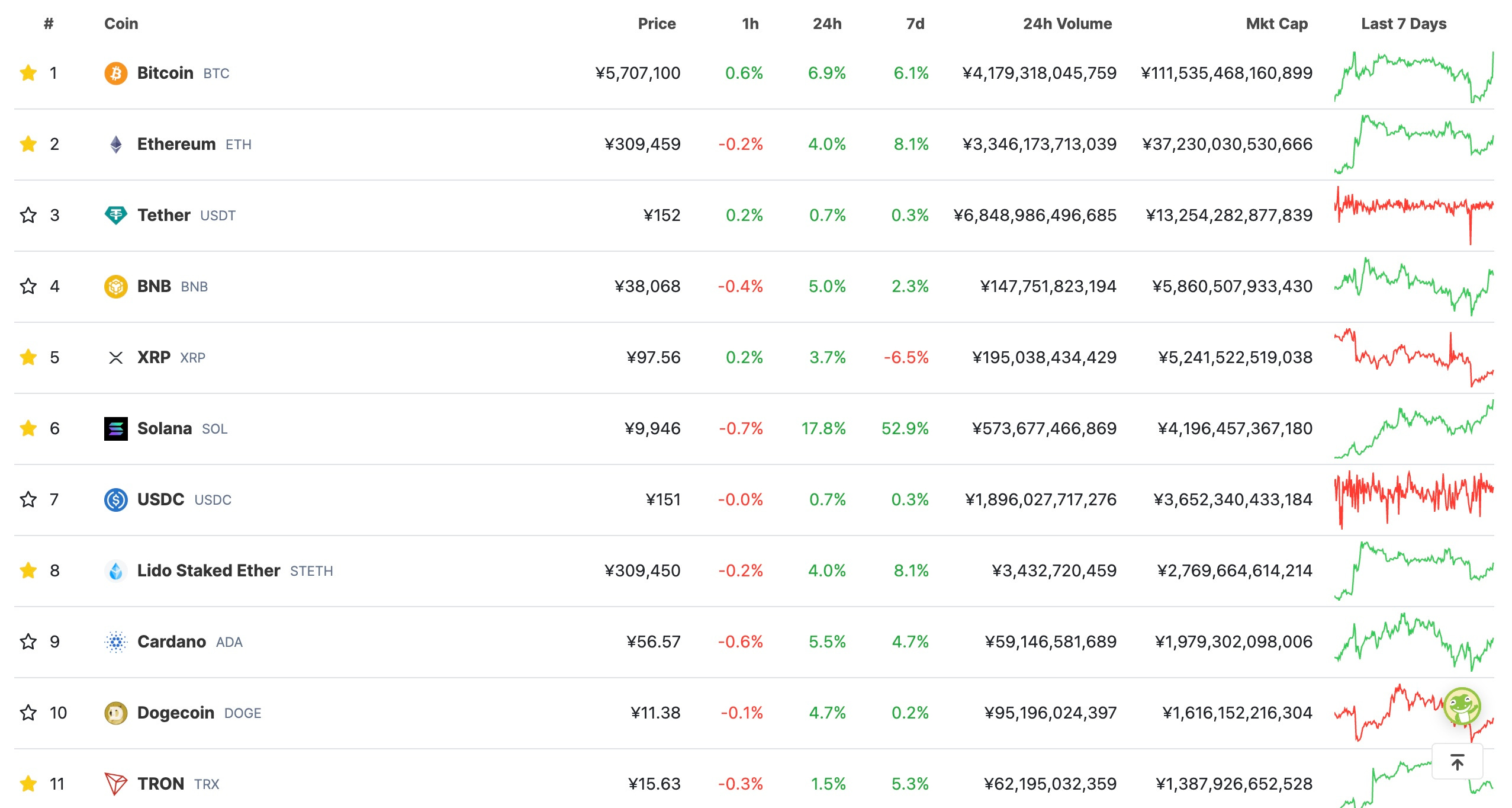Add Cardano to favorites
Image resolution: width=1512 pixels, height=808 pixels.
[x=28, y=642]
